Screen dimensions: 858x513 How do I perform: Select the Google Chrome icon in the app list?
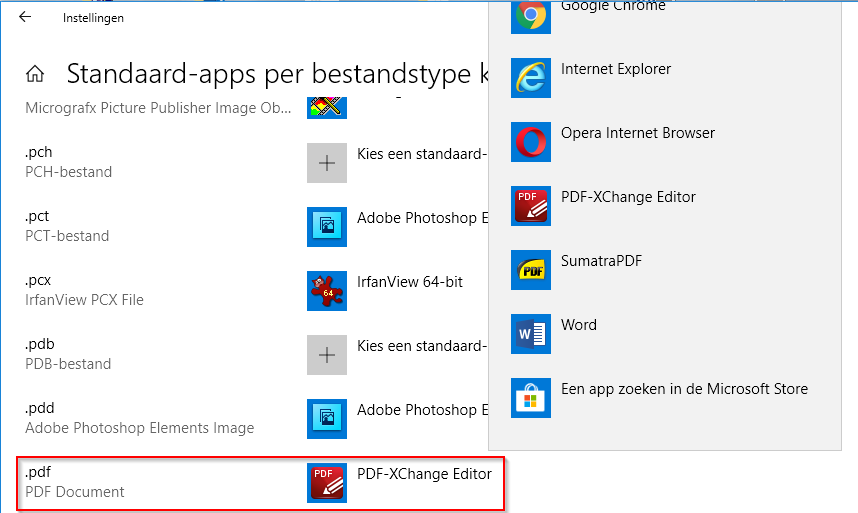tap(530, 15)
